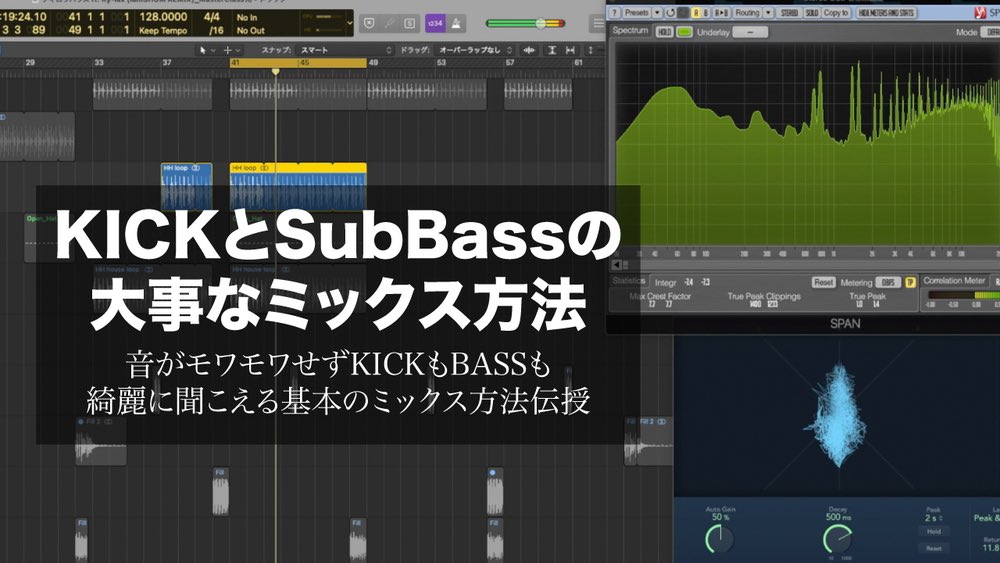This screenshot has width=1000, height=563.
Task: Open the secondary marquee tool menu
Action: tap(232, 50)
